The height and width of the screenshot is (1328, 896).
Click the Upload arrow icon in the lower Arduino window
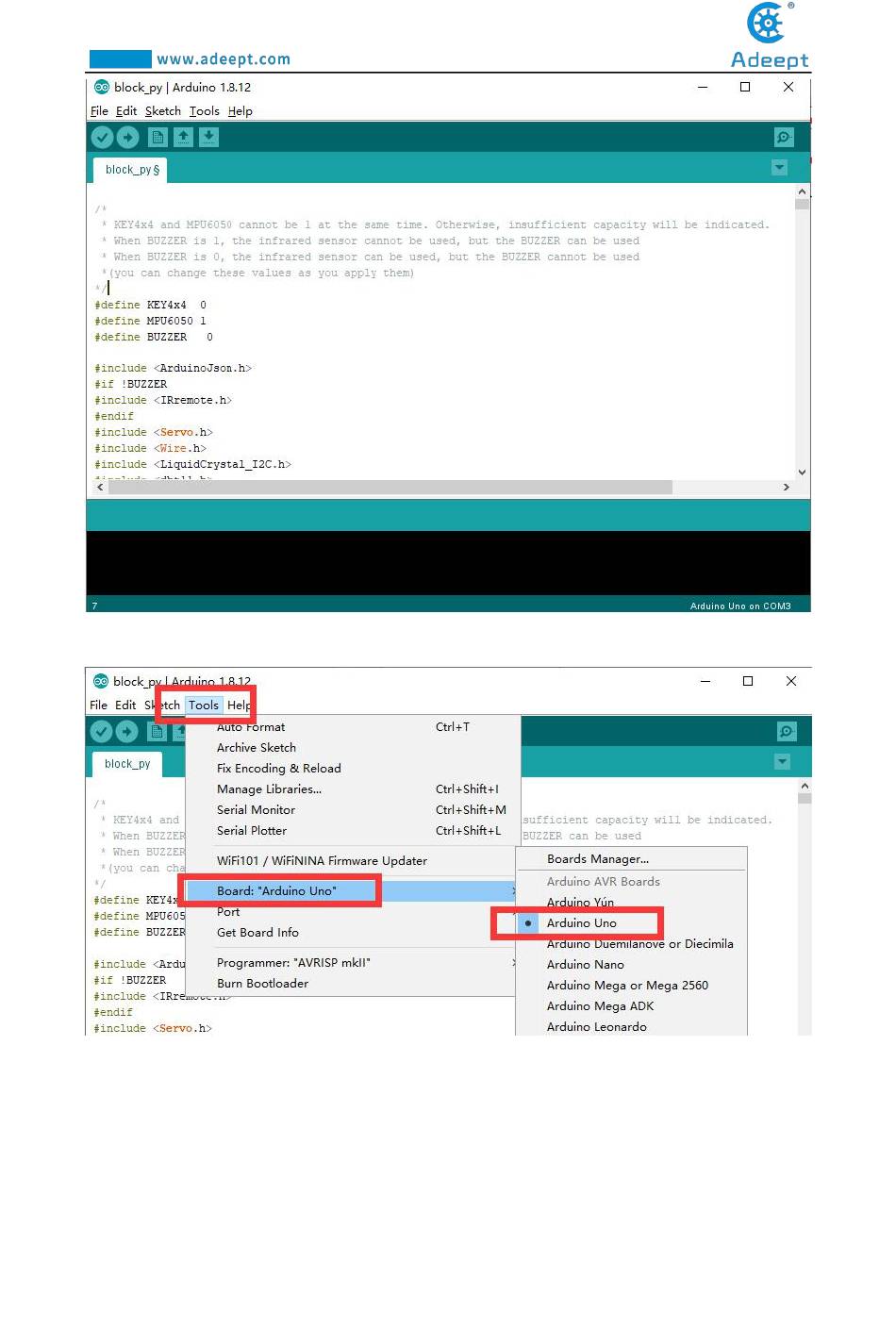126,732
